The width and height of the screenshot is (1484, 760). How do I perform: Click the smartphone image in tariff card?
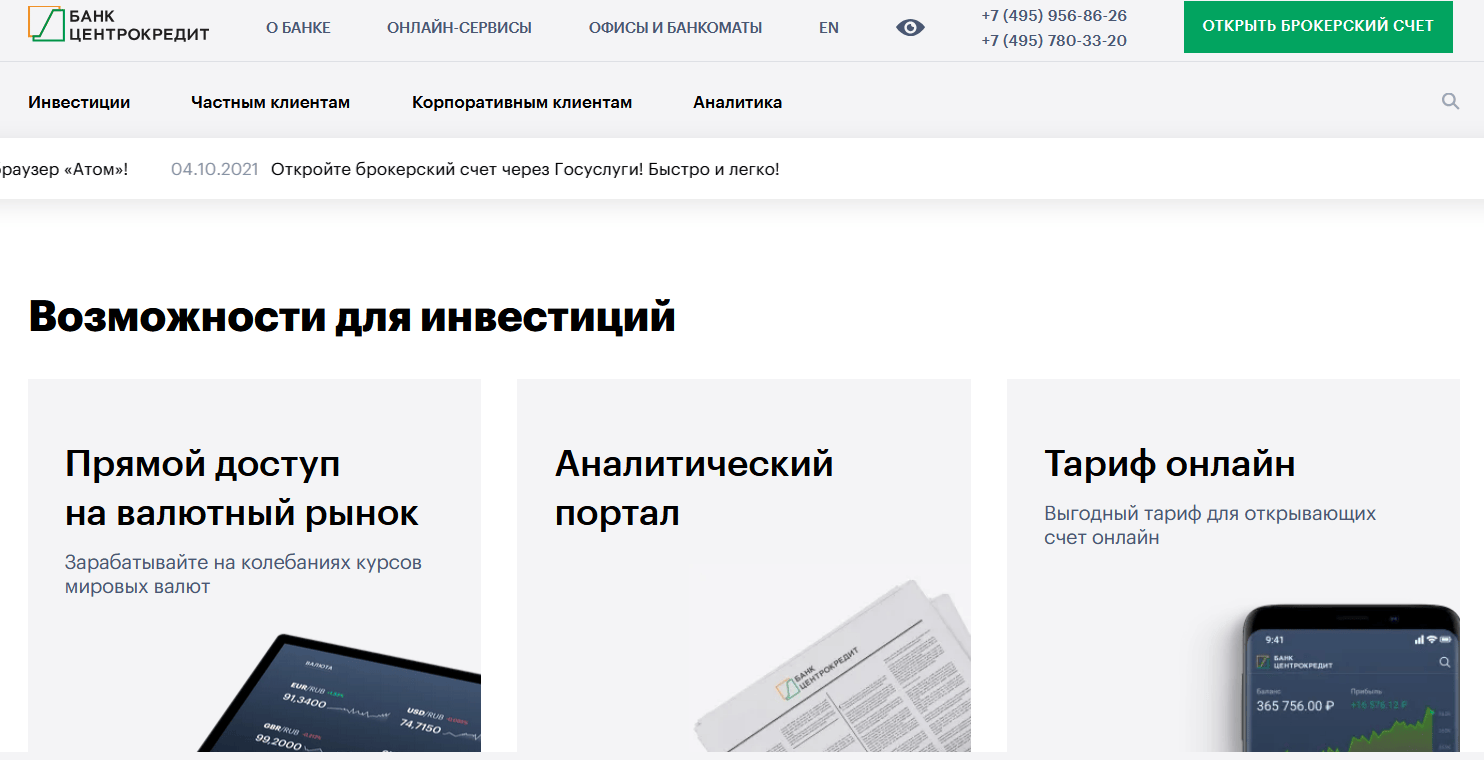point(1350,678)
